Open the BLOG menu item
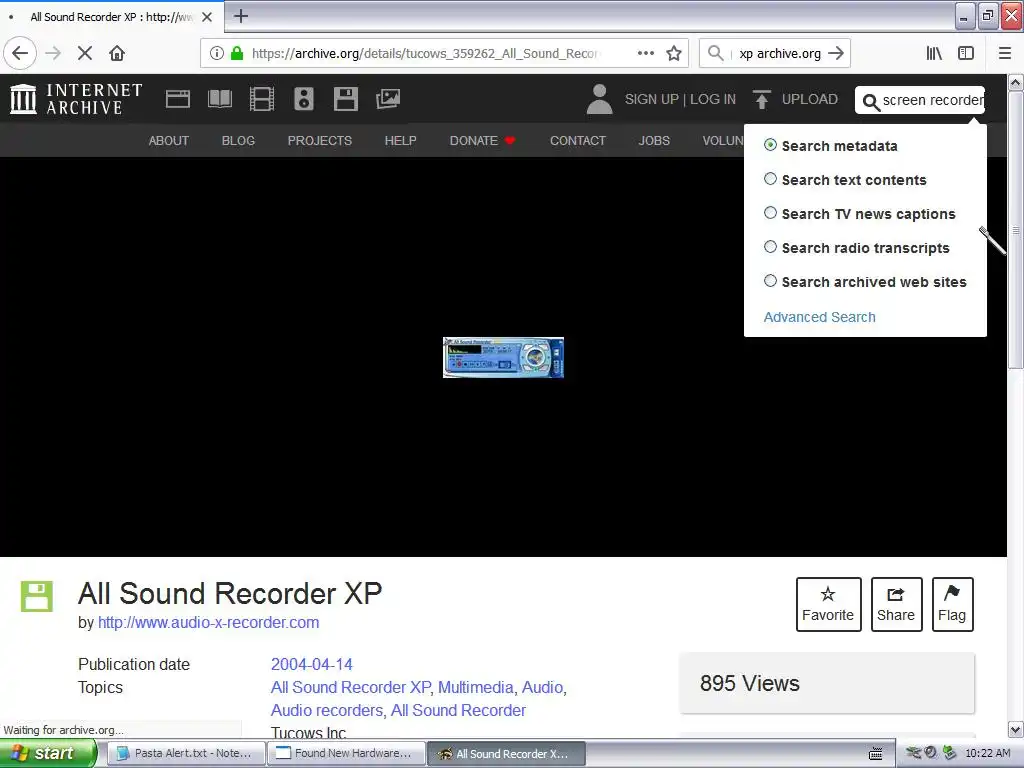The height and width of the screenshot is (768, 1024). tap(238, 140)
